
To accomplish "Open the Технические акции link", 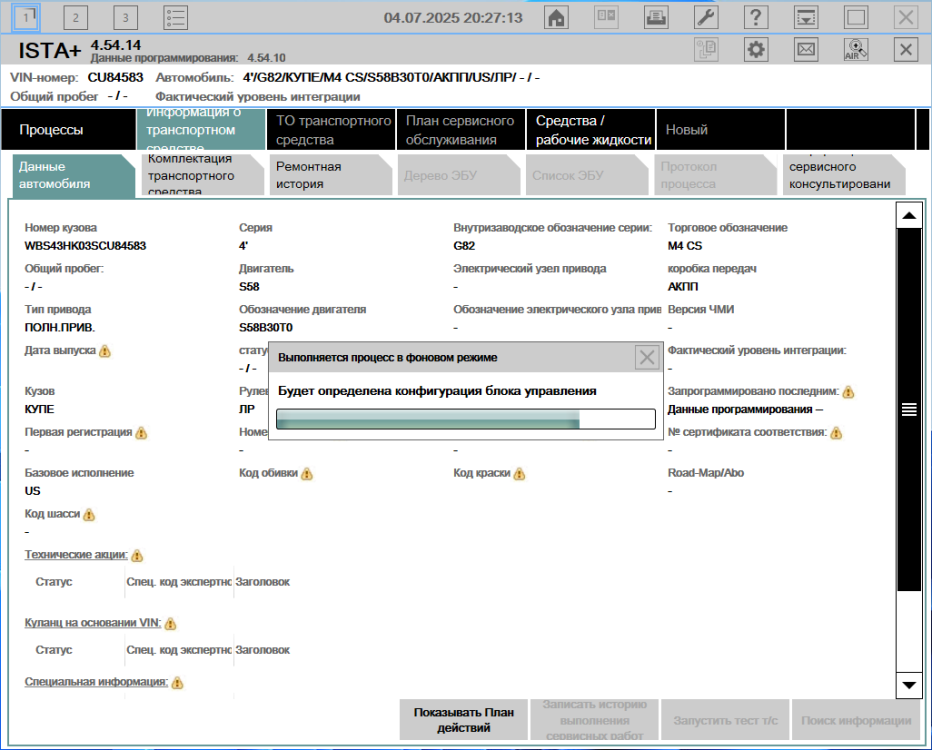I will (x=75, y=555).
